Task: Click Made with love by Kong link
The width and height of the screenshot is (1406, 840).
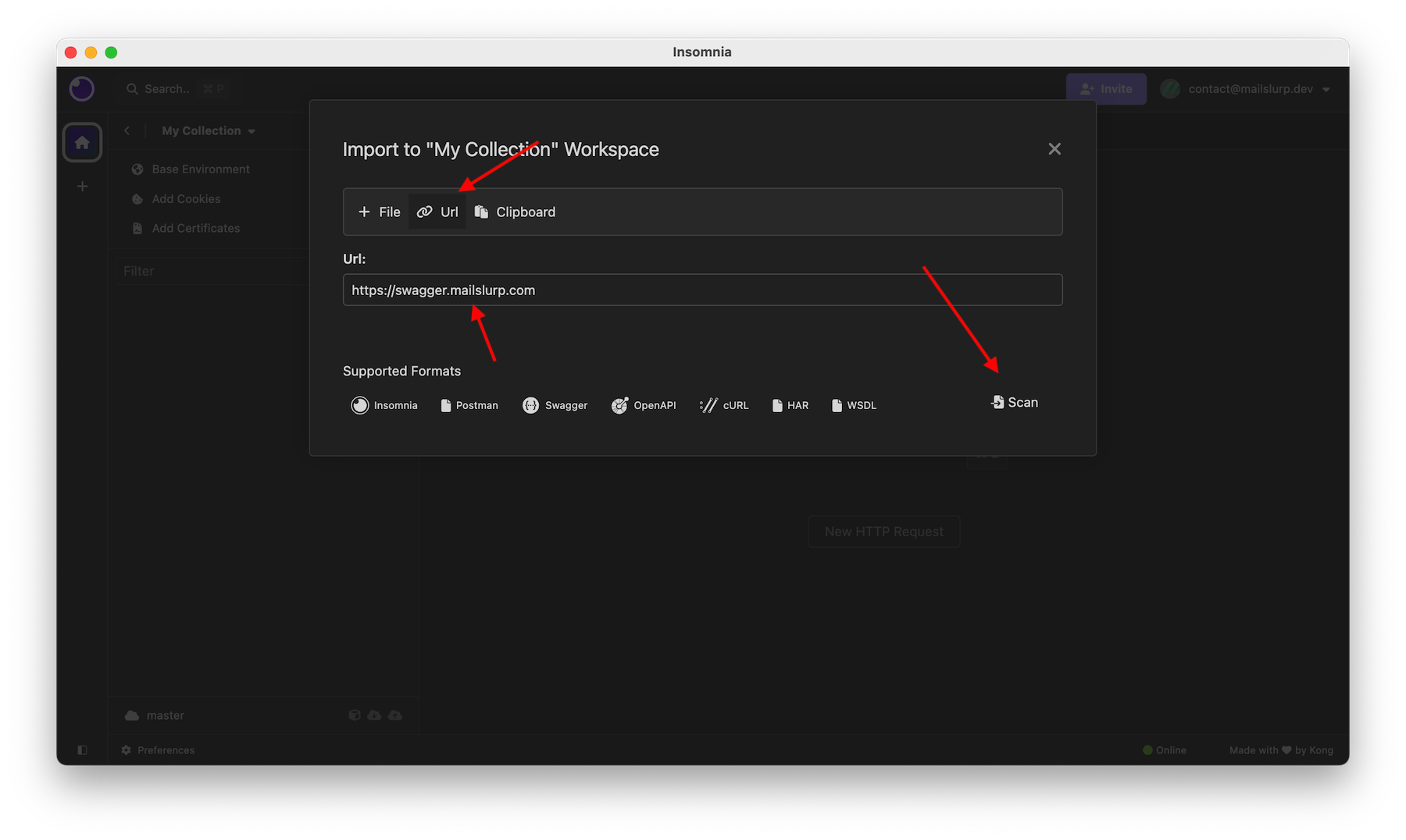Action: click(x=1281, y=750)
